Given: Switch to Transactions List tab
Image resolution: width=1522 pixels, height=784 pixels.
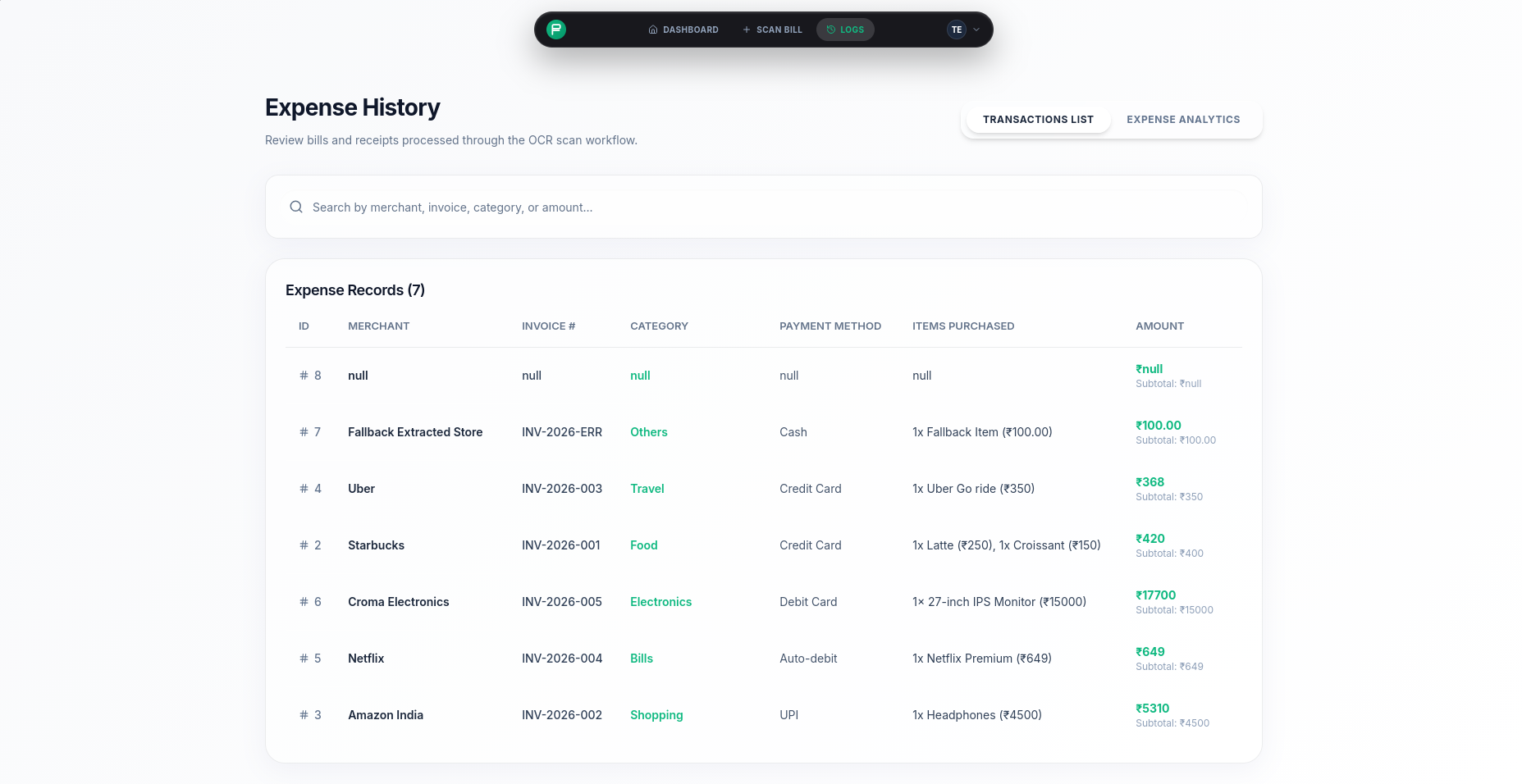Looking at the screenshot, I should click(1038, 120).
